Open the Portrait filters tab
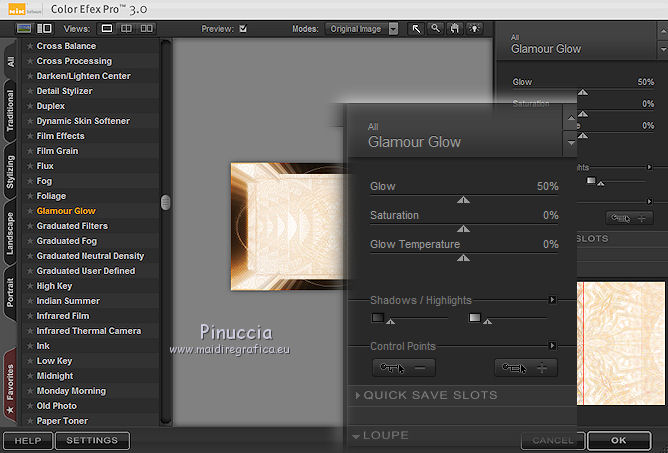This screenshot has height=453, width=668. (10, 292)
